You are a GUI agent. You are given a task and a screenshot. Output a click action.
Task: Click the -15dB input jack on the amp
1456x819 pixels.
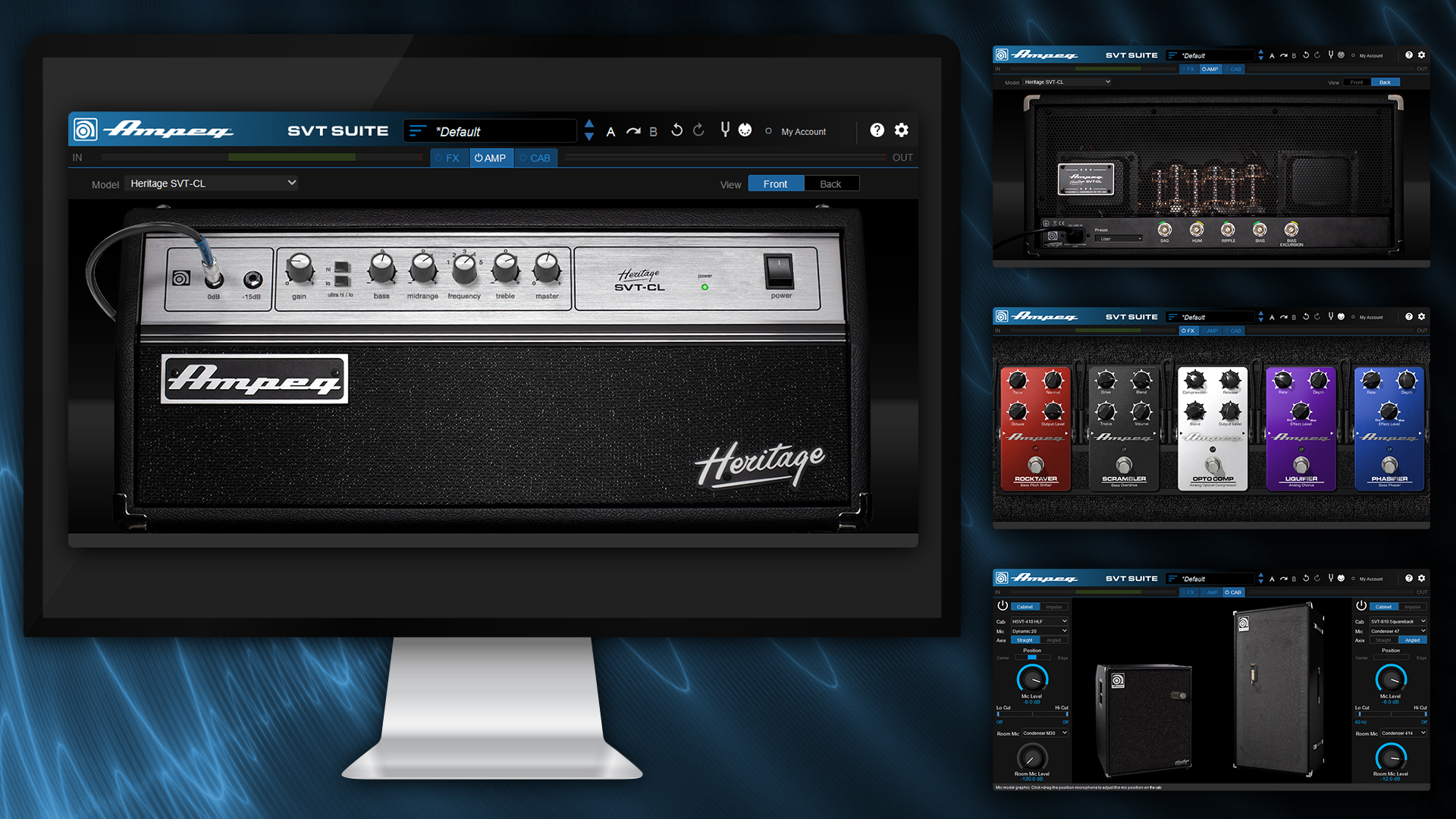(x=253, y=280)
